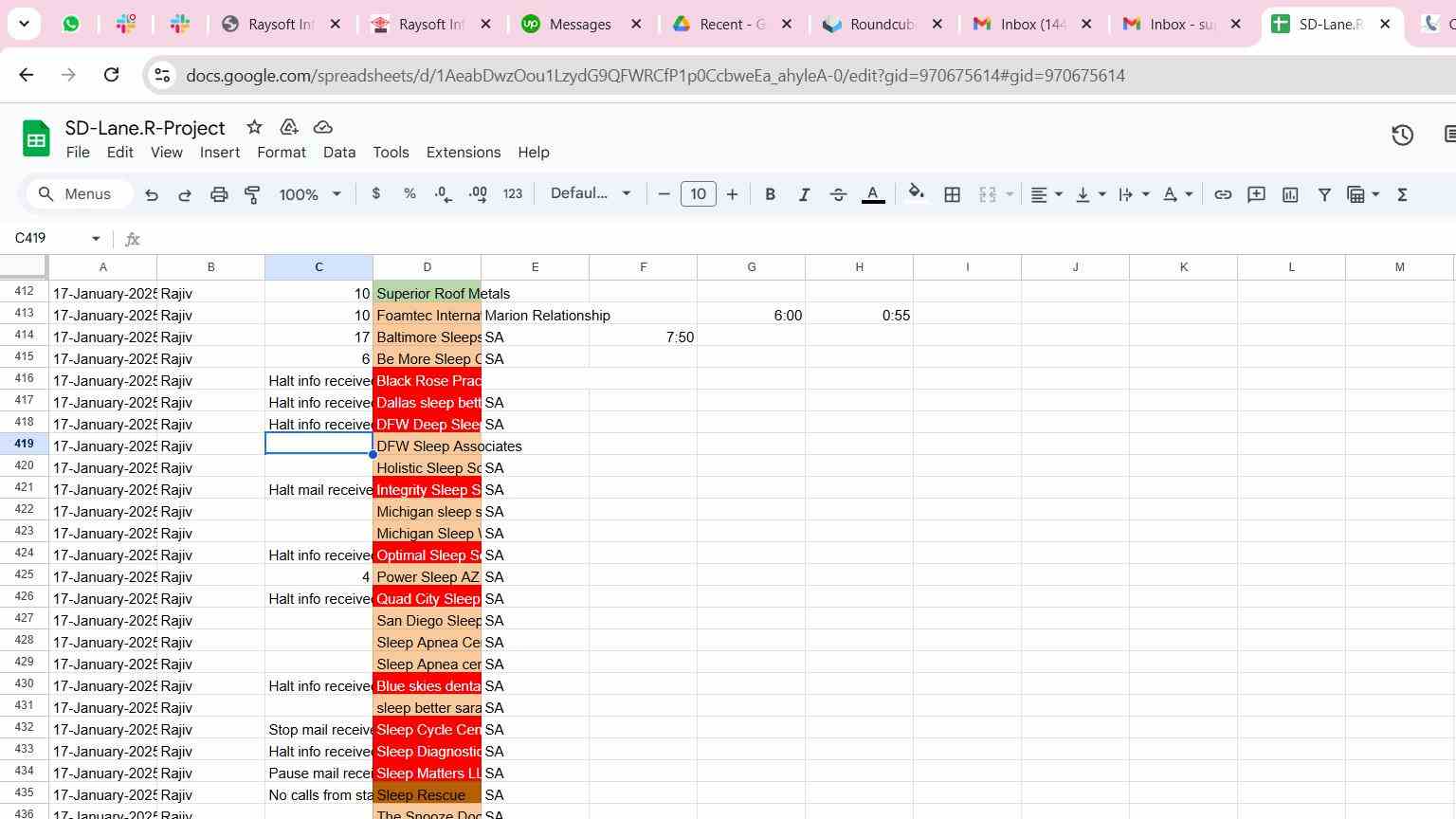Click the Undo icon in toolbar

tap(152, 194)
